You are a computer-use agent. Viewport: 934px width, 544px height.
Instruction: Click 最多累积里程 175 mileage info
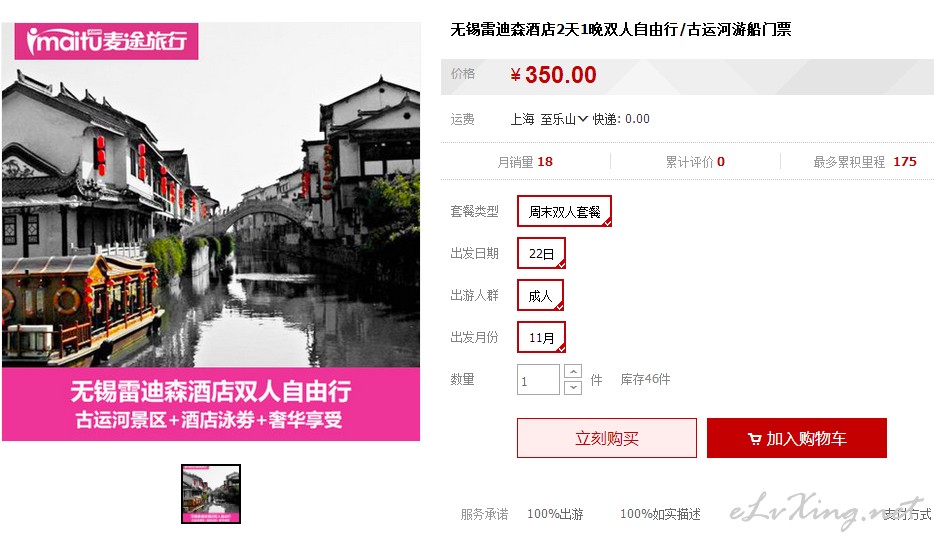(x=865, y=161)
